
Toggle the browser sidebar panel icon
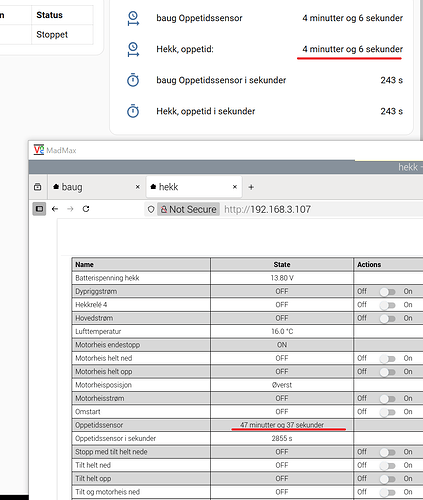pos(39,209)
